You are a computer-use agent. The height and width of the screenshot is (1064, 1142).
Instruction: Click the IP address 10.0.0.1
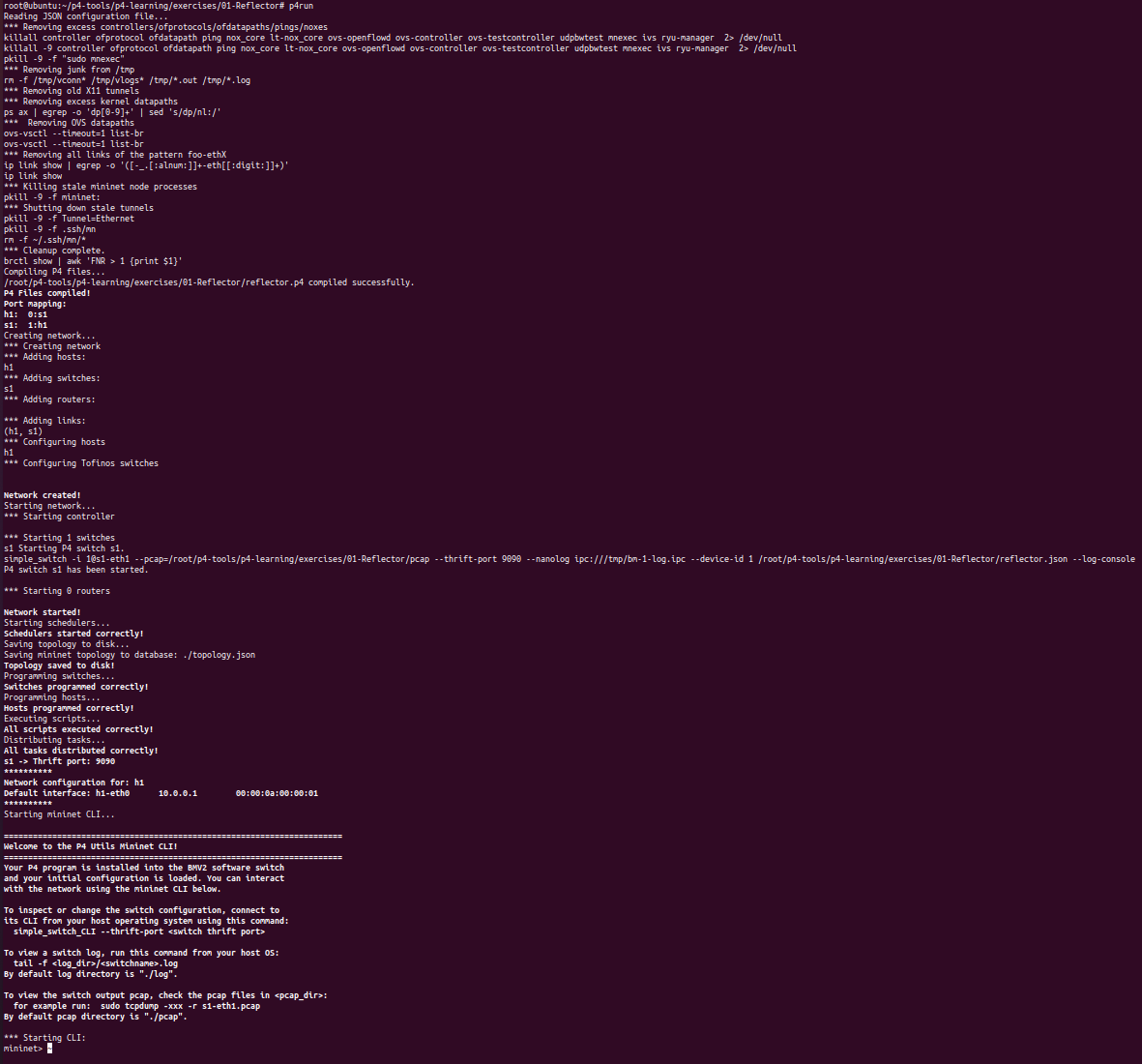178,793
